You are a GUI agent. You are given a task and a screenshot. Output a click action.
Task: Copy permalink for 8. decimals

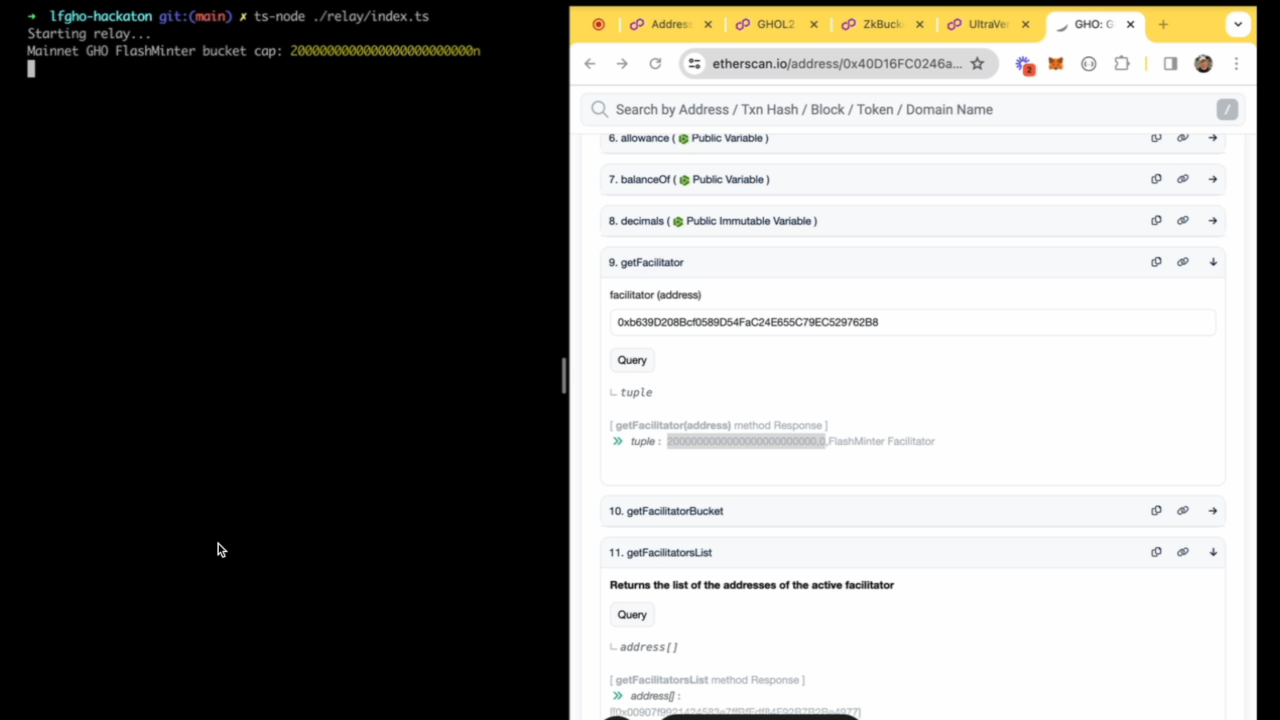coord(1183,221)
